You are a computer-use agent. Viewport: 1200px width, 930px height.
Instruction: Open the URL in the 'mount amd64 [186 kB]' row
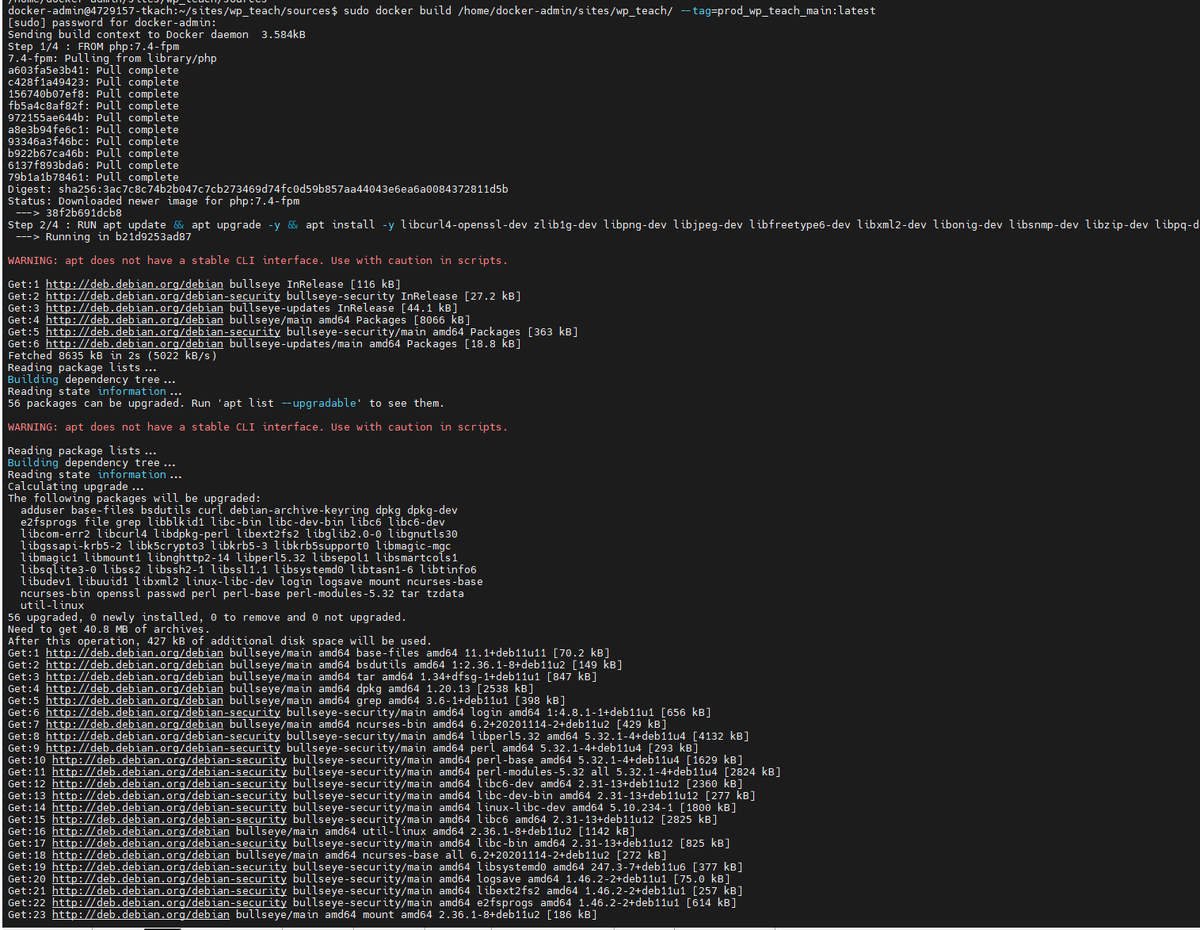(x=141, y=915)
